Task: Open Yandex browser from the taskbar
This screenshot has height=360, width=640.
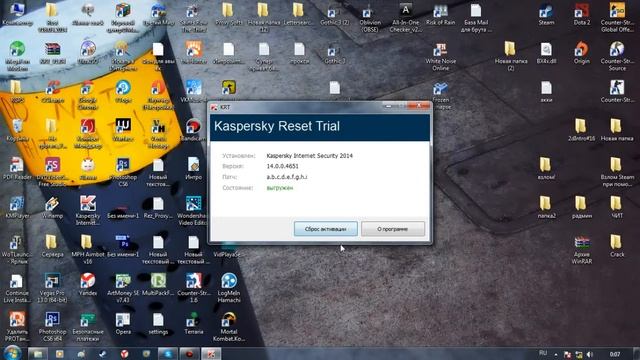Action: point(124,353)
